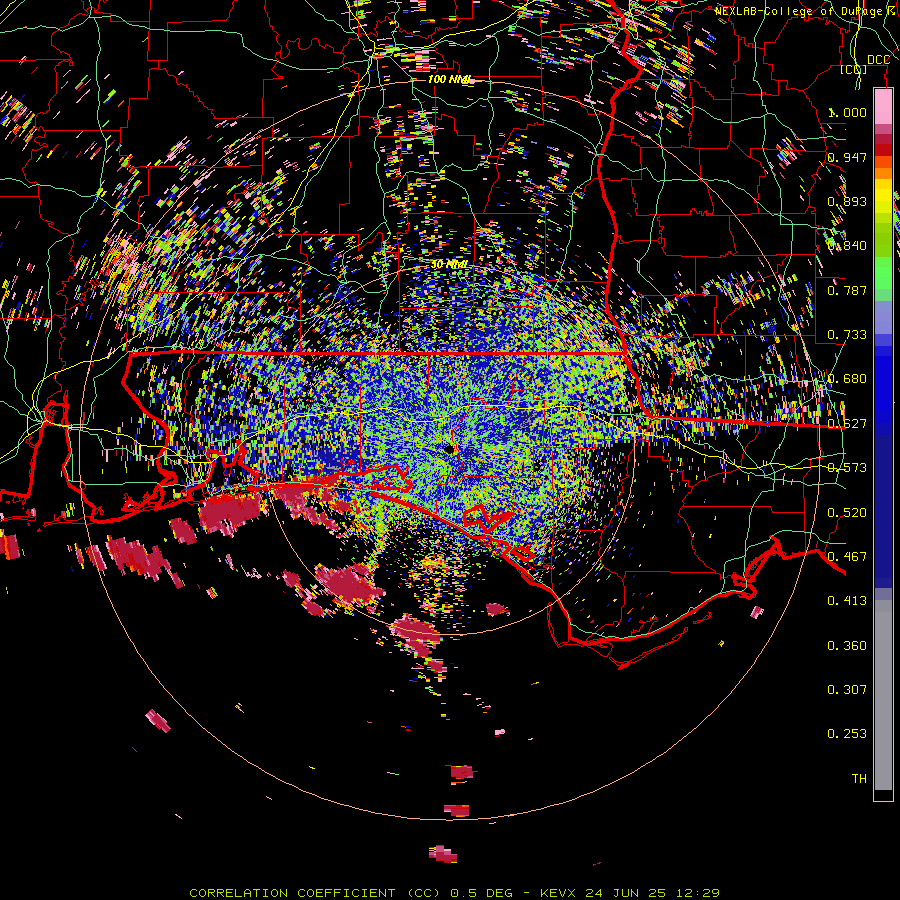Click the 0.253 color scale label
Image resolution: width=900 pixels, height=900 pixels.
click(847, 734)
